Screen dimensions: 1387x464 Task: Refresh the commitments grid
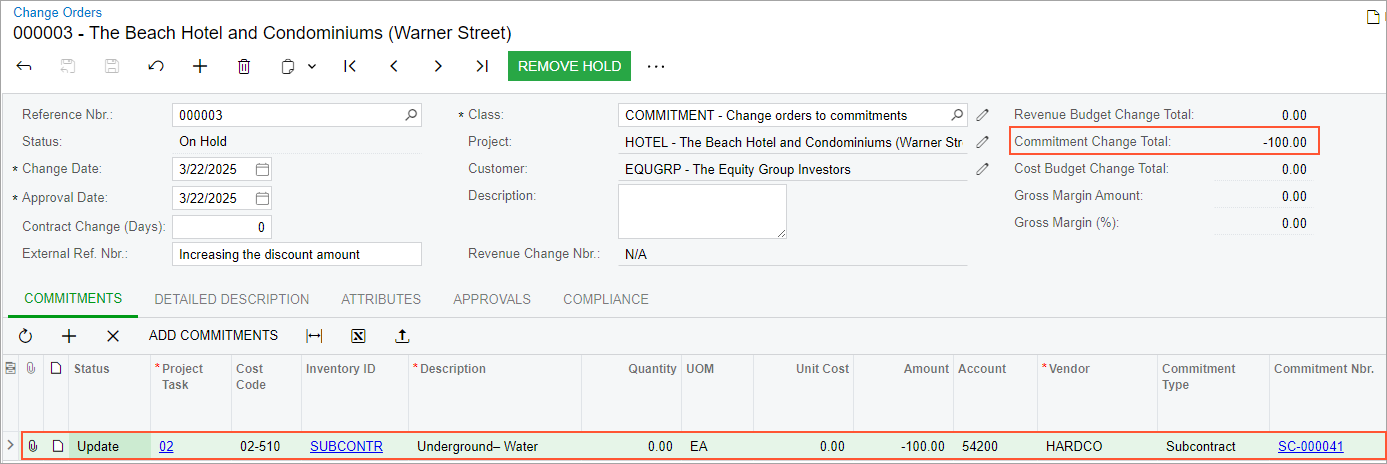(x=26, y=336)
